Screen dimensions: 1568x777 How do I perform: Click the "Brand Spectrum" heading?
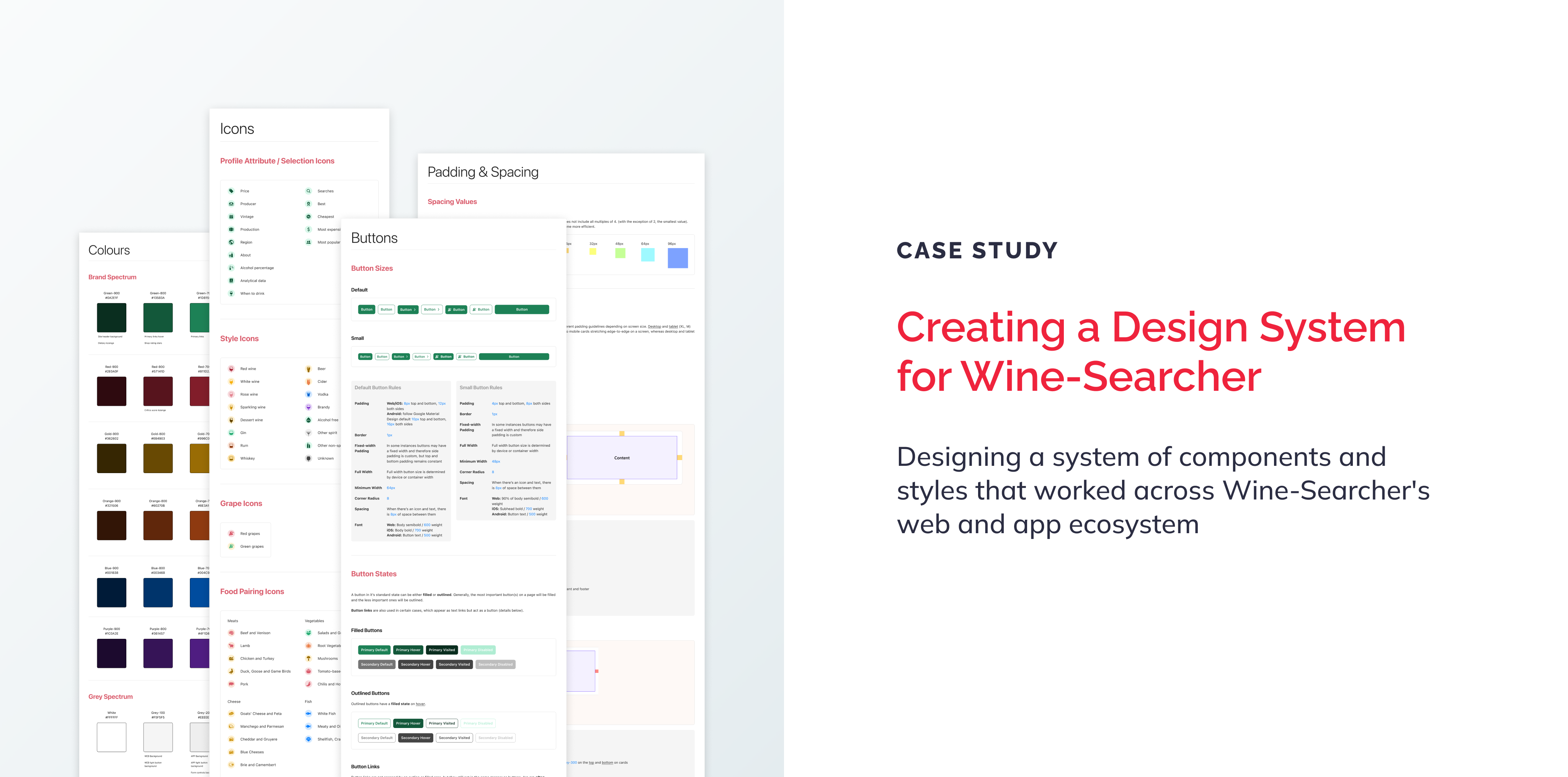click(x=112, y=277)
